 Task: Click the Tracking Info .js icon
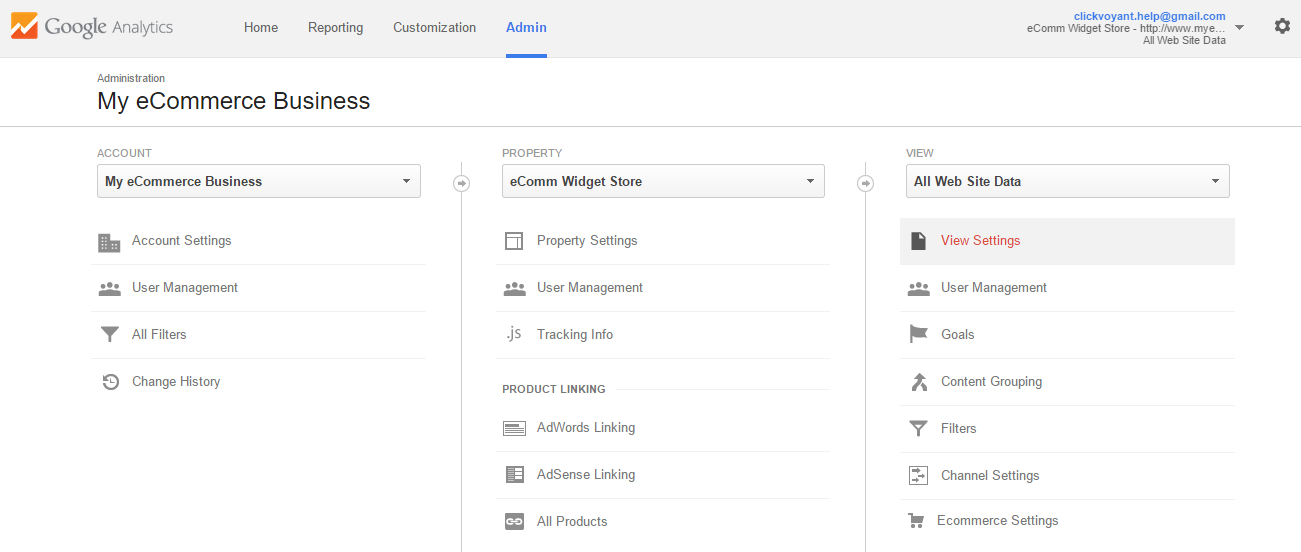(x=514, y=334)
